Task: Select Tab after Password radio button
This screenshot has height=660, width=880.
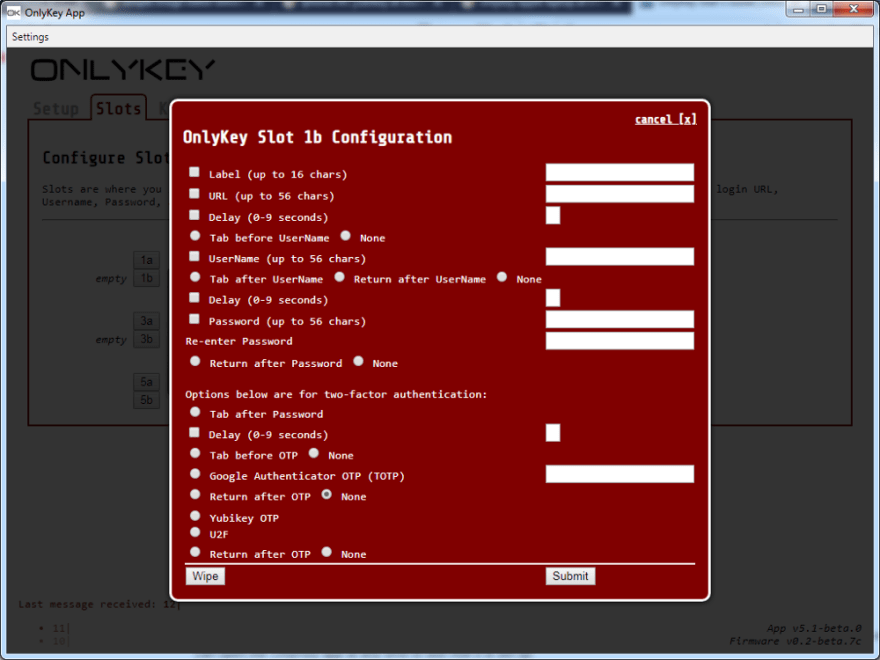Action: point(195,412)
